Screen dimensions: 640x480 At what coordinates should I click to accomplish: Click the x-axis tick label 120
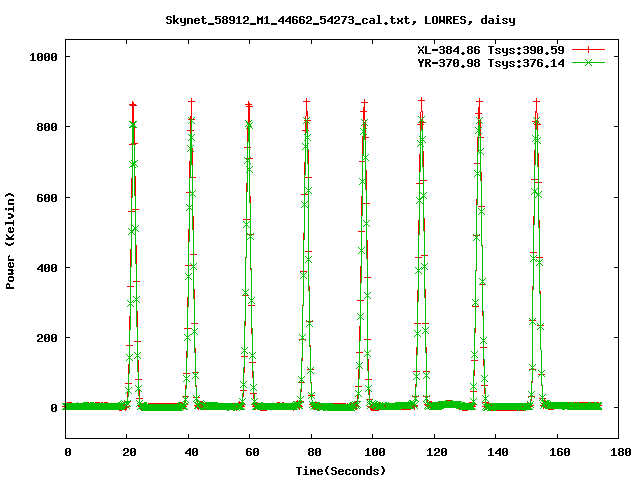click(436, 452)
